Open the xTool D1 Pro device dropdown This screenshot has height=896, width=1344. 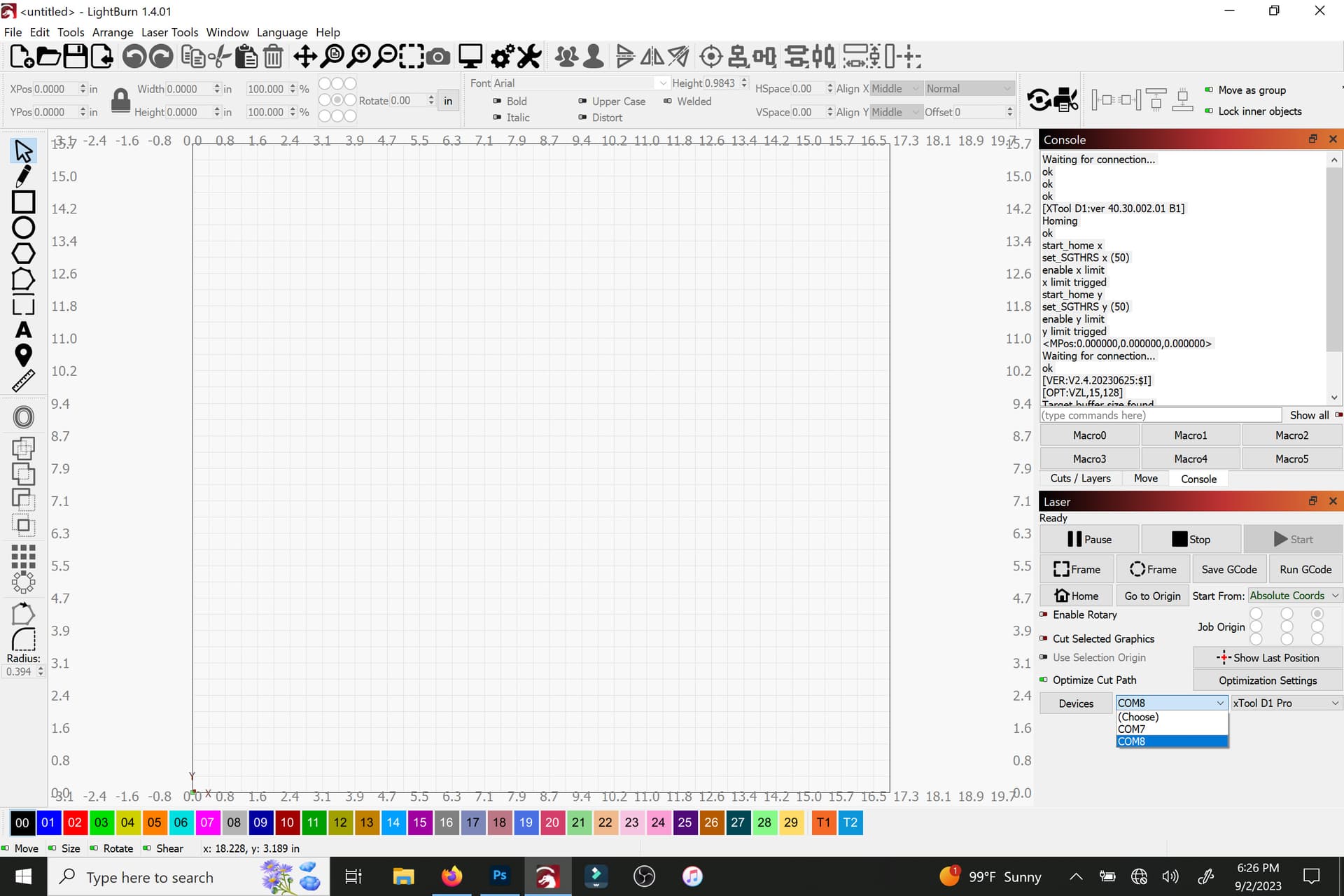tap(1286, 703)
